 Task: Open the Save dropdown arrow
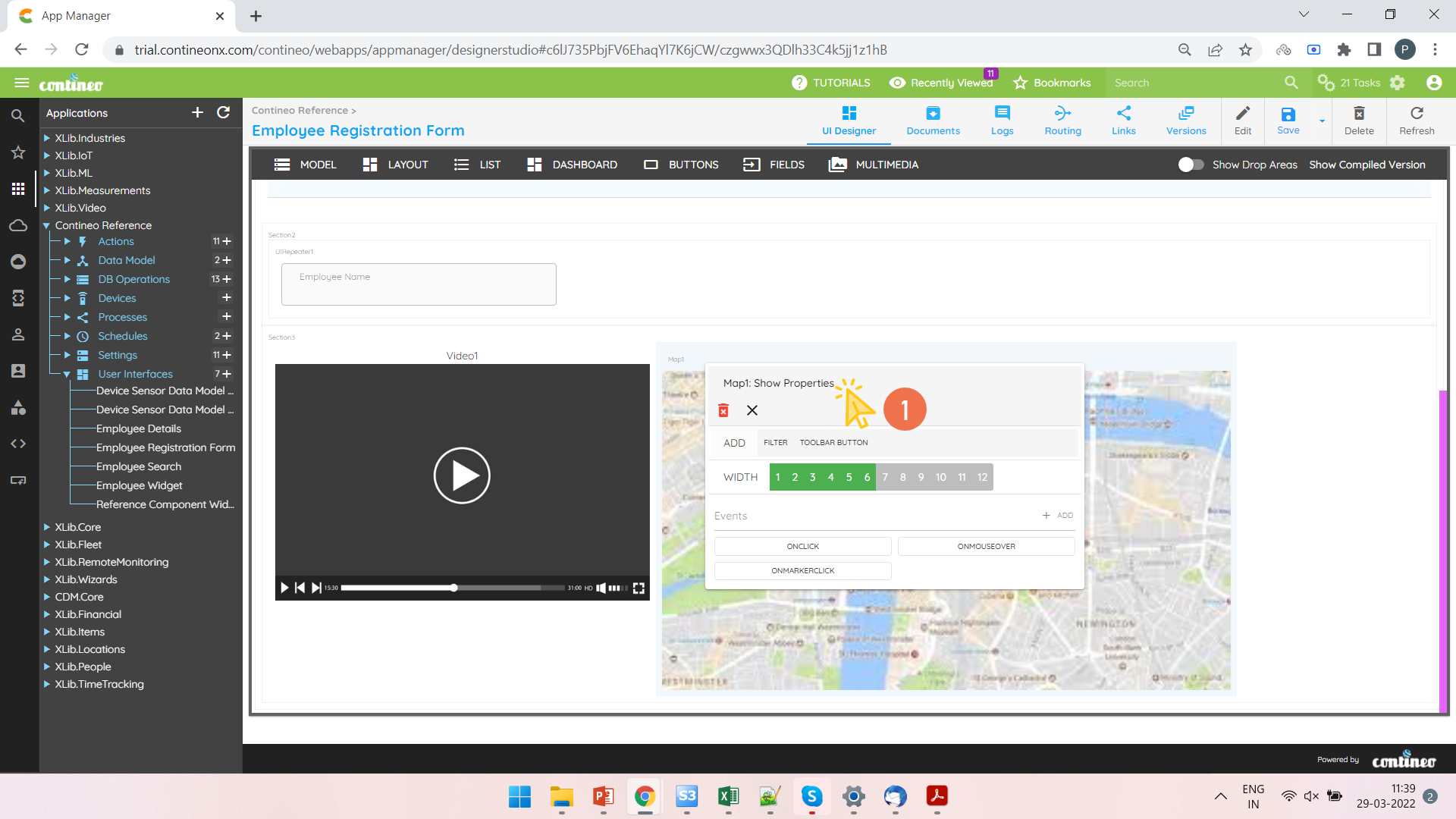tap(1322, 121)
